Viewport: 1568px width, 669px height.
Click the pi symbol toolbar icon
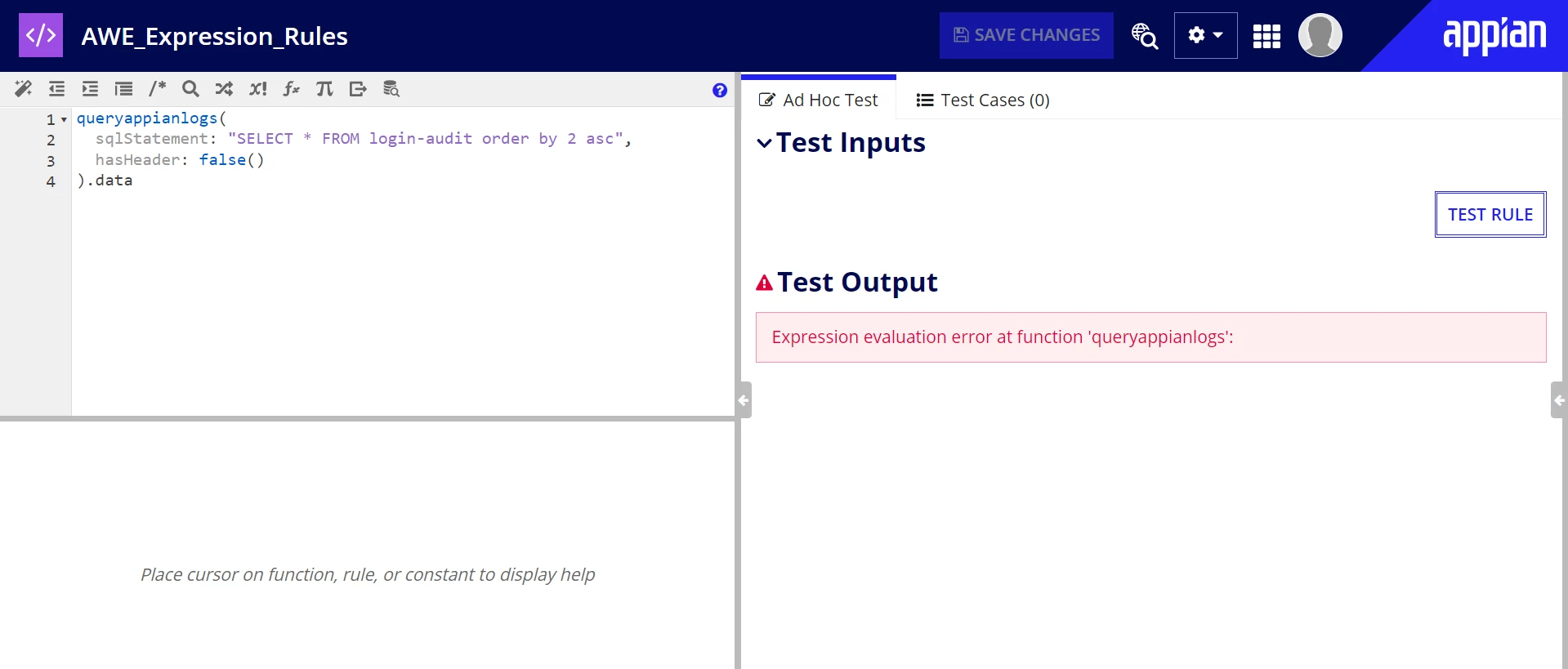(x=324, y=89)
